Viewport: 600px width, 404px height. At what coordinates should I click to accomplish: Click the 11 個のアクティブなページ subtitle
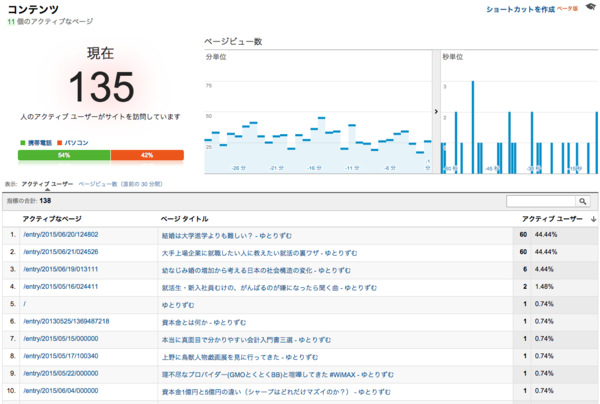[x=50, y=21]
